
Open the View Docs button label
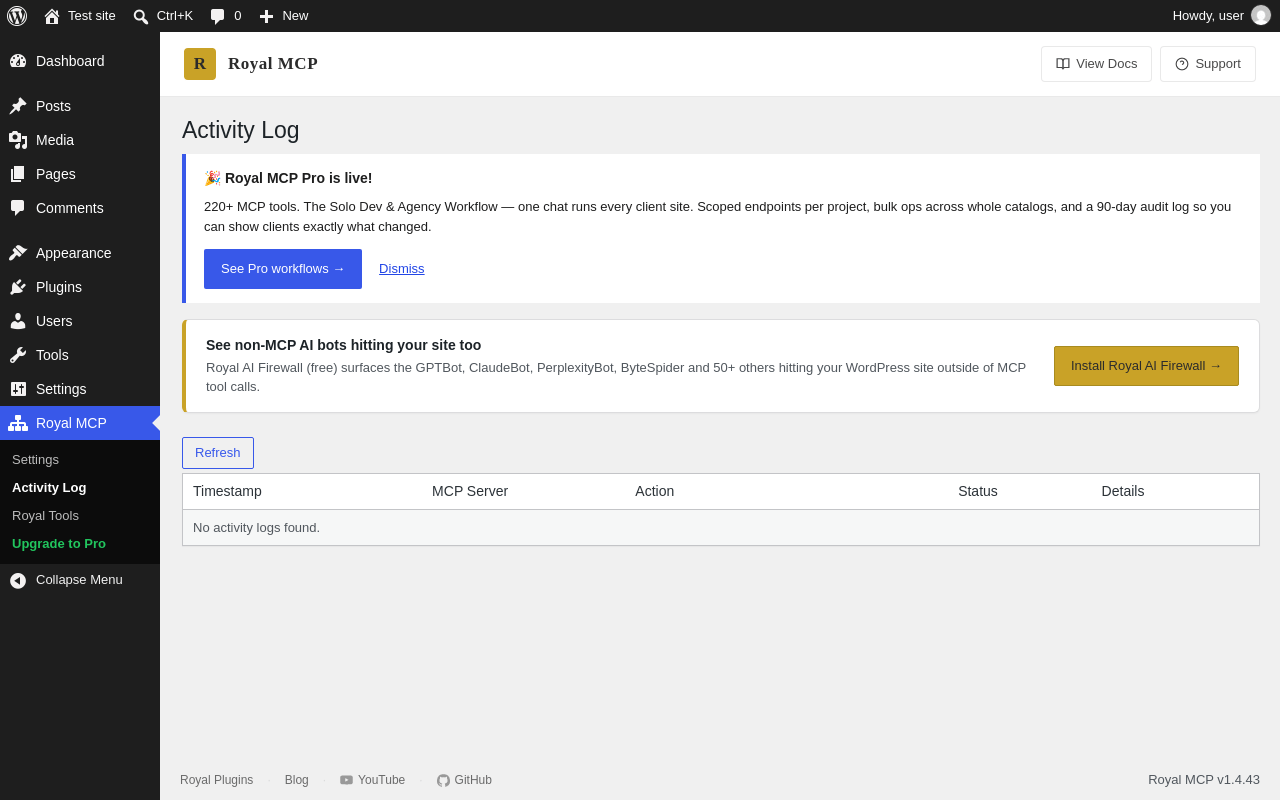coord(1106,64)
